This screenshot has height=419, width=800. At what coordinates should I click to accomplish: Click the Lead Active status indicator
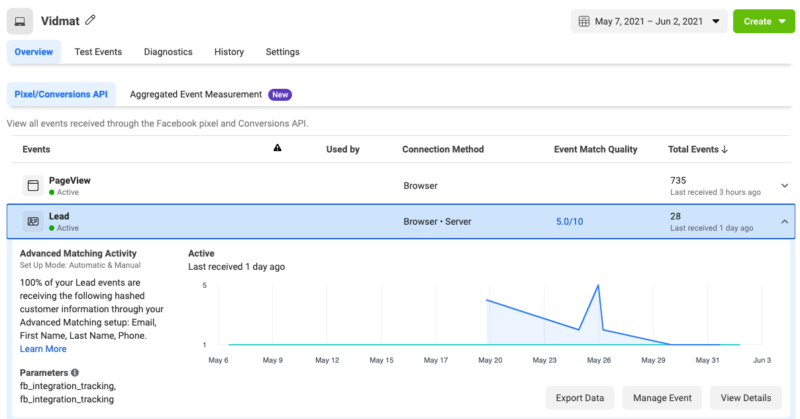click(64, 228)
